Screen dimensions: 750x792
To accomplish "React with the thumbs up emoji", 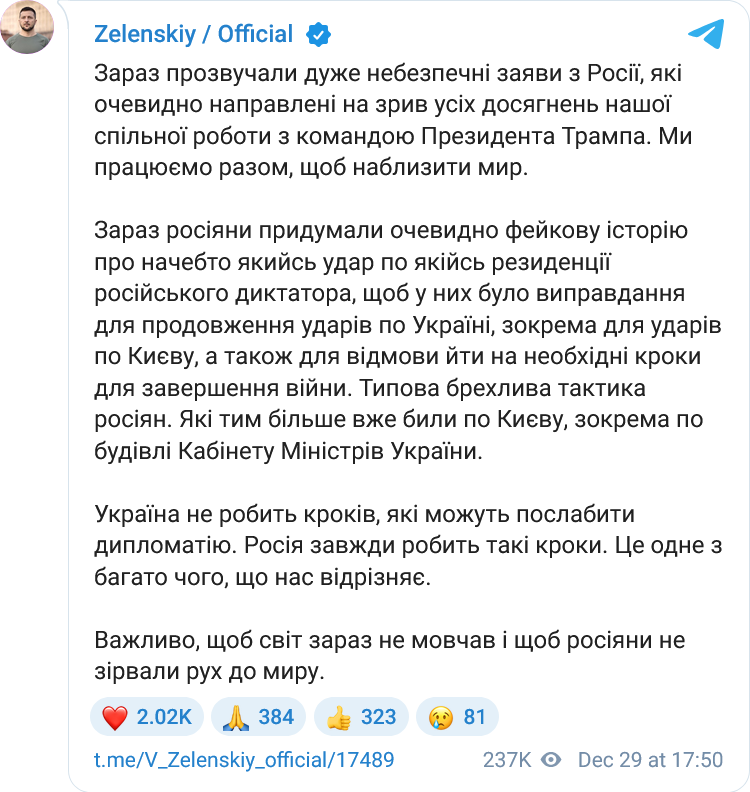I will coord(339,717).
